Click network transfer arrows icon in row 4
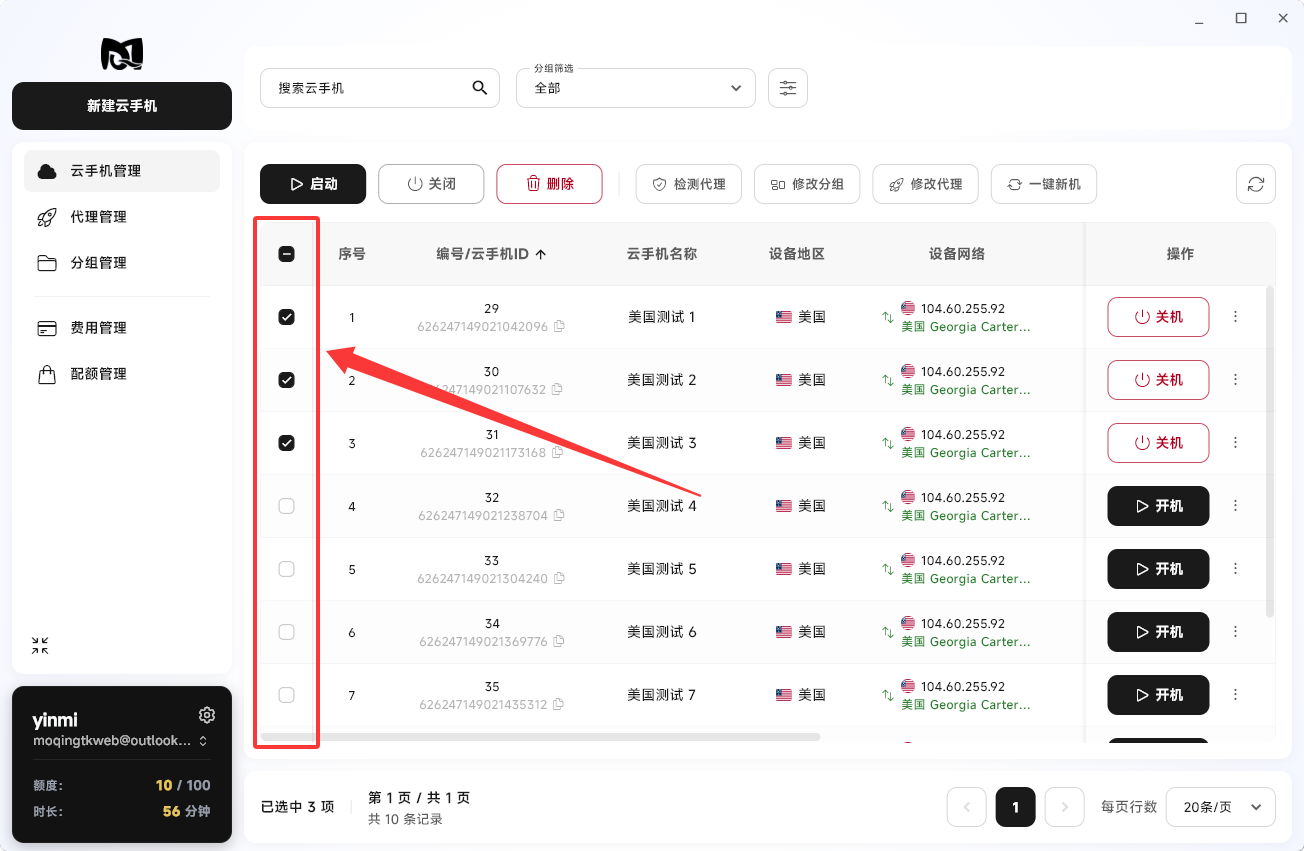This screenshot has width=1304, height=851. click(x=887, y=506)
